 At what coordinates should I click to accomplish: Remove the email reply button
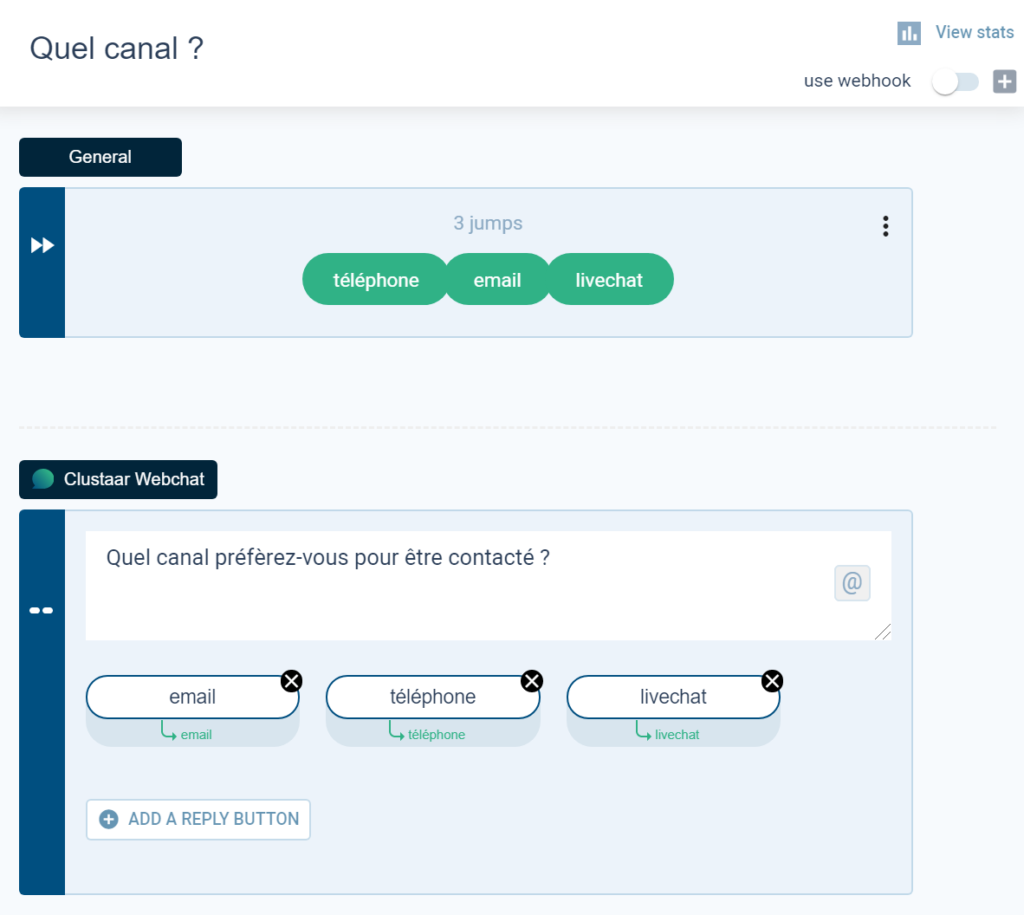click(291, 681)
